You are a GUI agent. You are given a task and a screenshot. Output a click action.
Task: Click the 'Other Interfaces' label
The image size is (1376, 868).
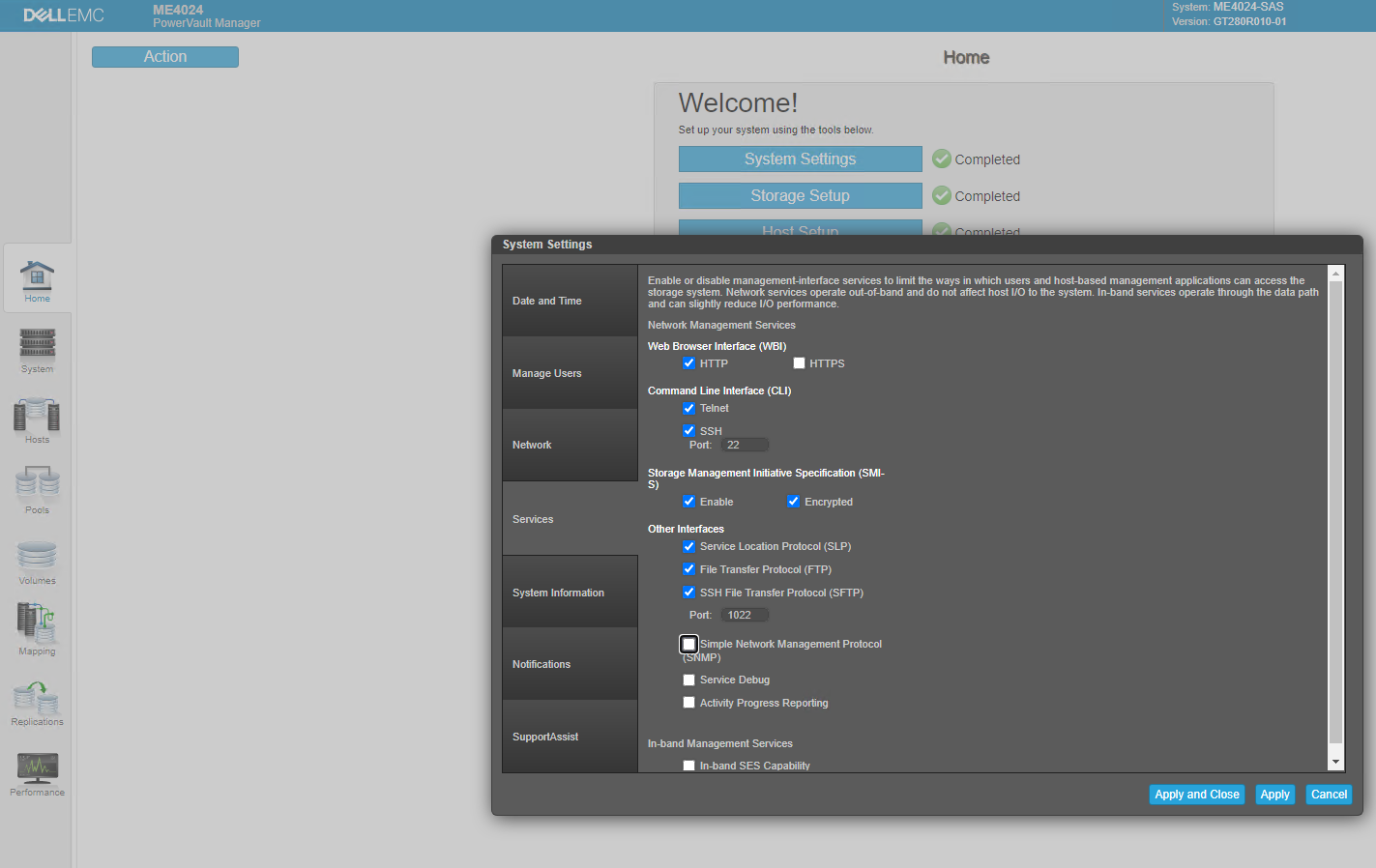[x=686, y=529]
